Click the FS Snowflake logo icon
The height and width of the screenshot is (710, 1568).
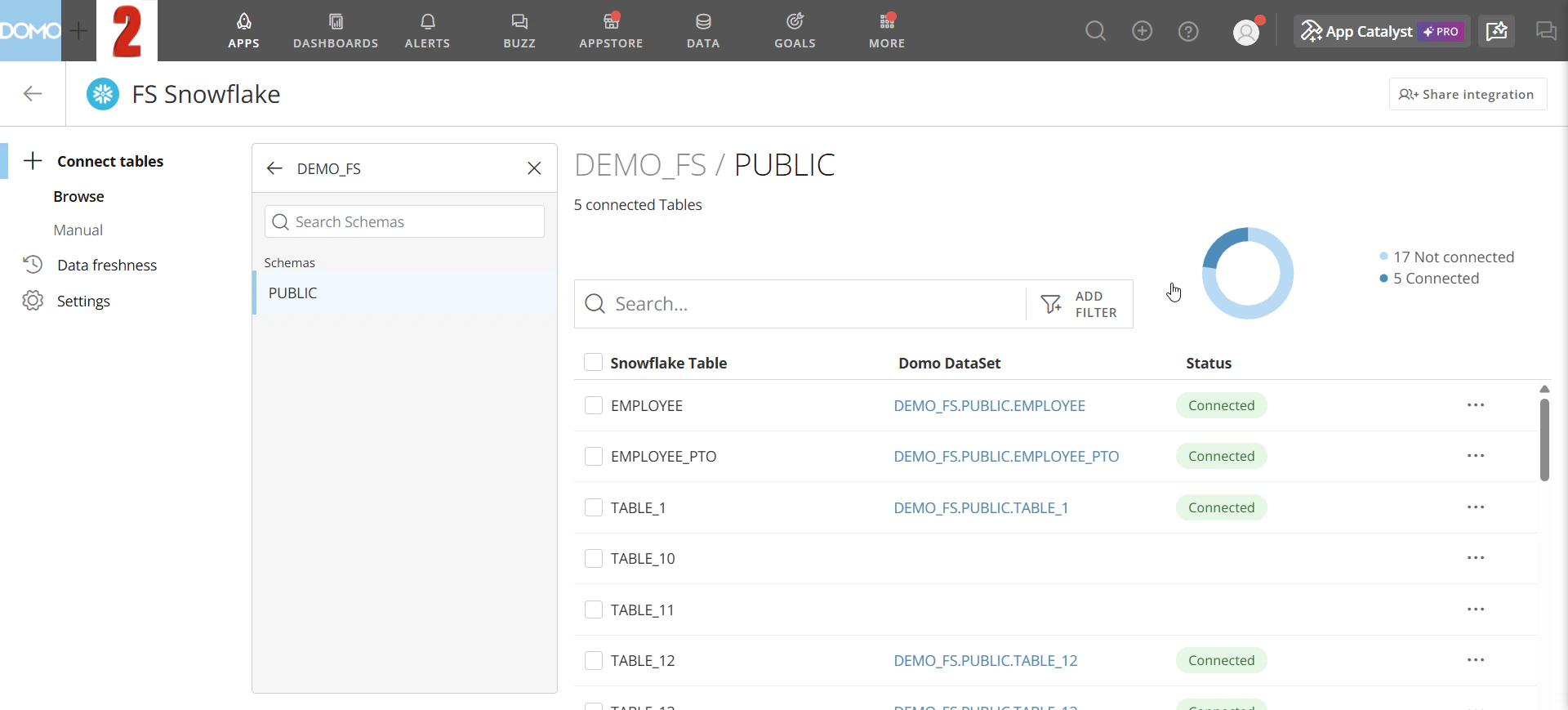tap(103, 94)
